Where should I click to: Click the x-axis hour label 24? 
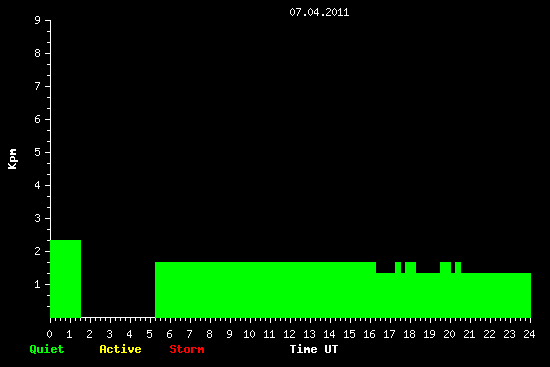(529, 334)
